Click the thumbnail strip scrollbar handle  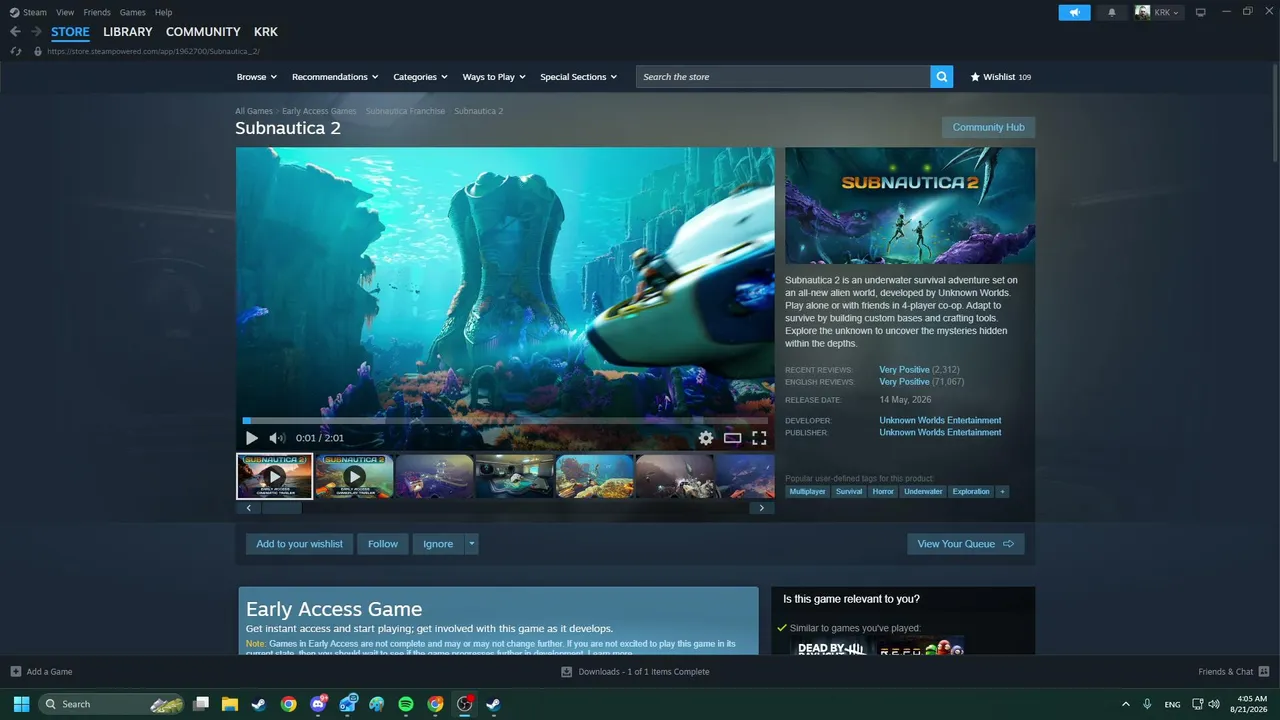tap(281, 508)
